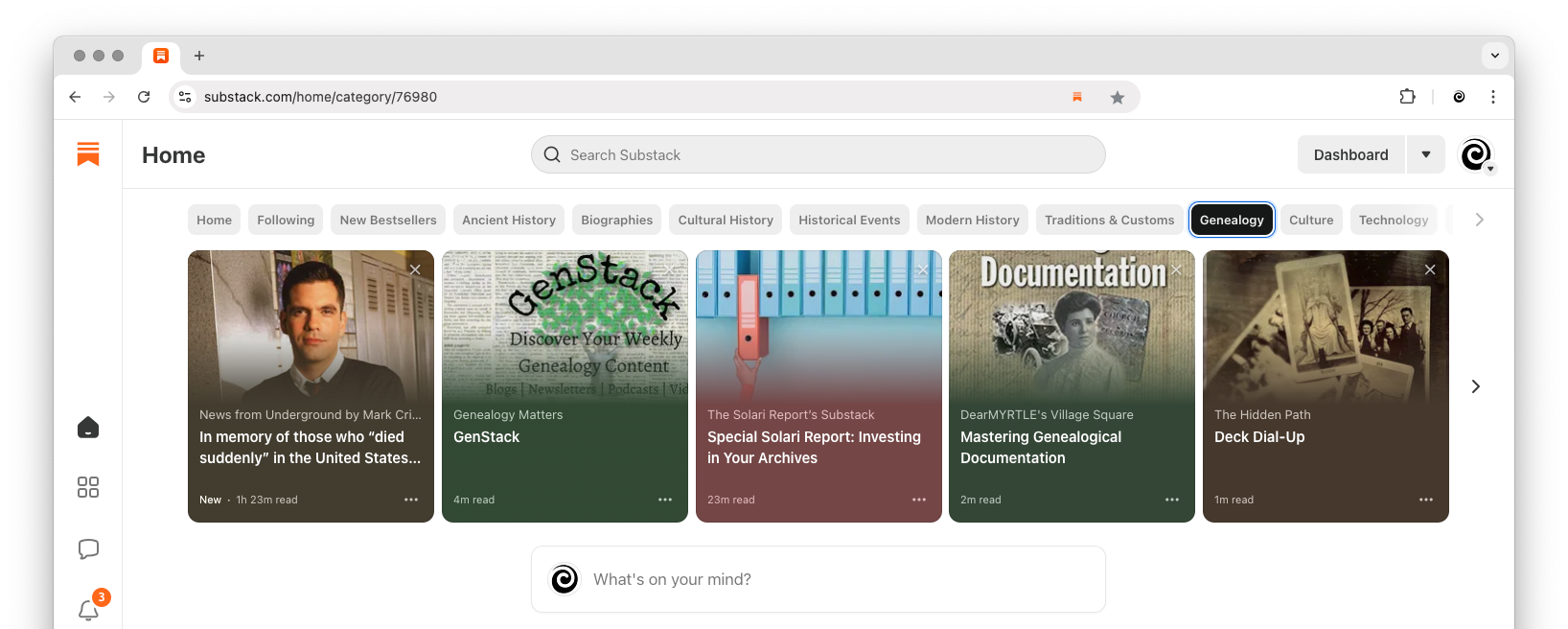Click the browser back arrow

[x=75, y=97]
